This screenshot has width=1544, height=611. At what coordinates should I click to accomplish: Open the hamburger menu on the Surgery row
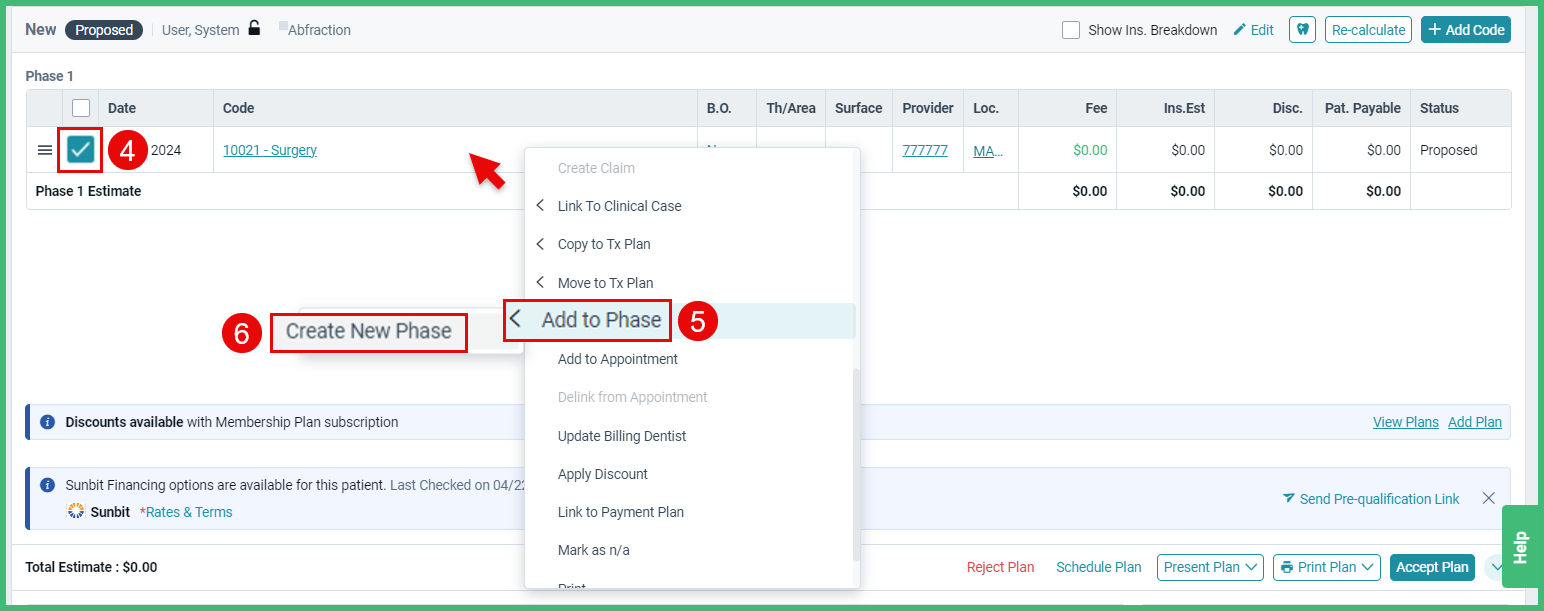pos(44,149)
